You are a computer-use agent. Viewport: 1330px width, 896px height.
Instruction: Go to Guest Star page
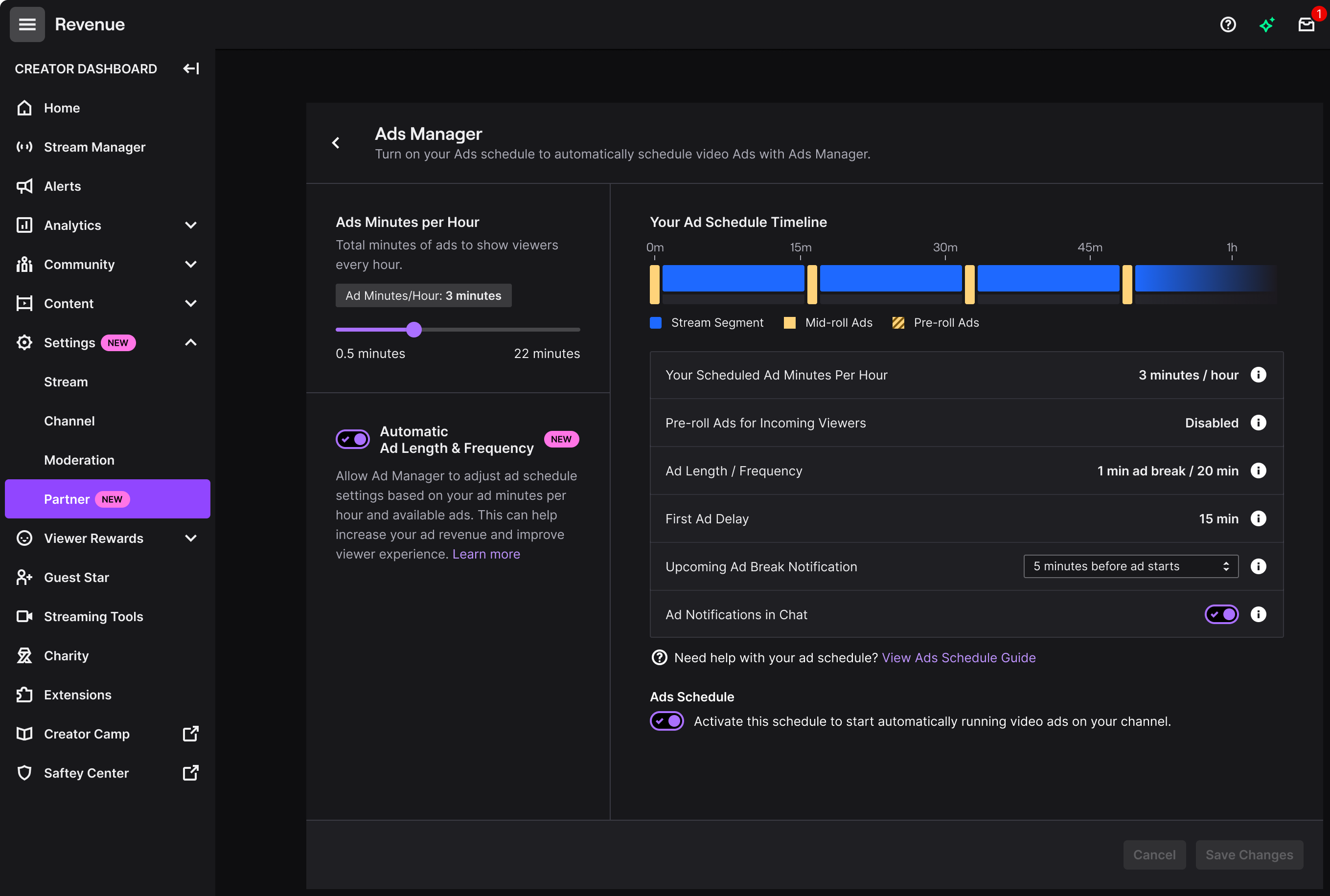point(76,578)
